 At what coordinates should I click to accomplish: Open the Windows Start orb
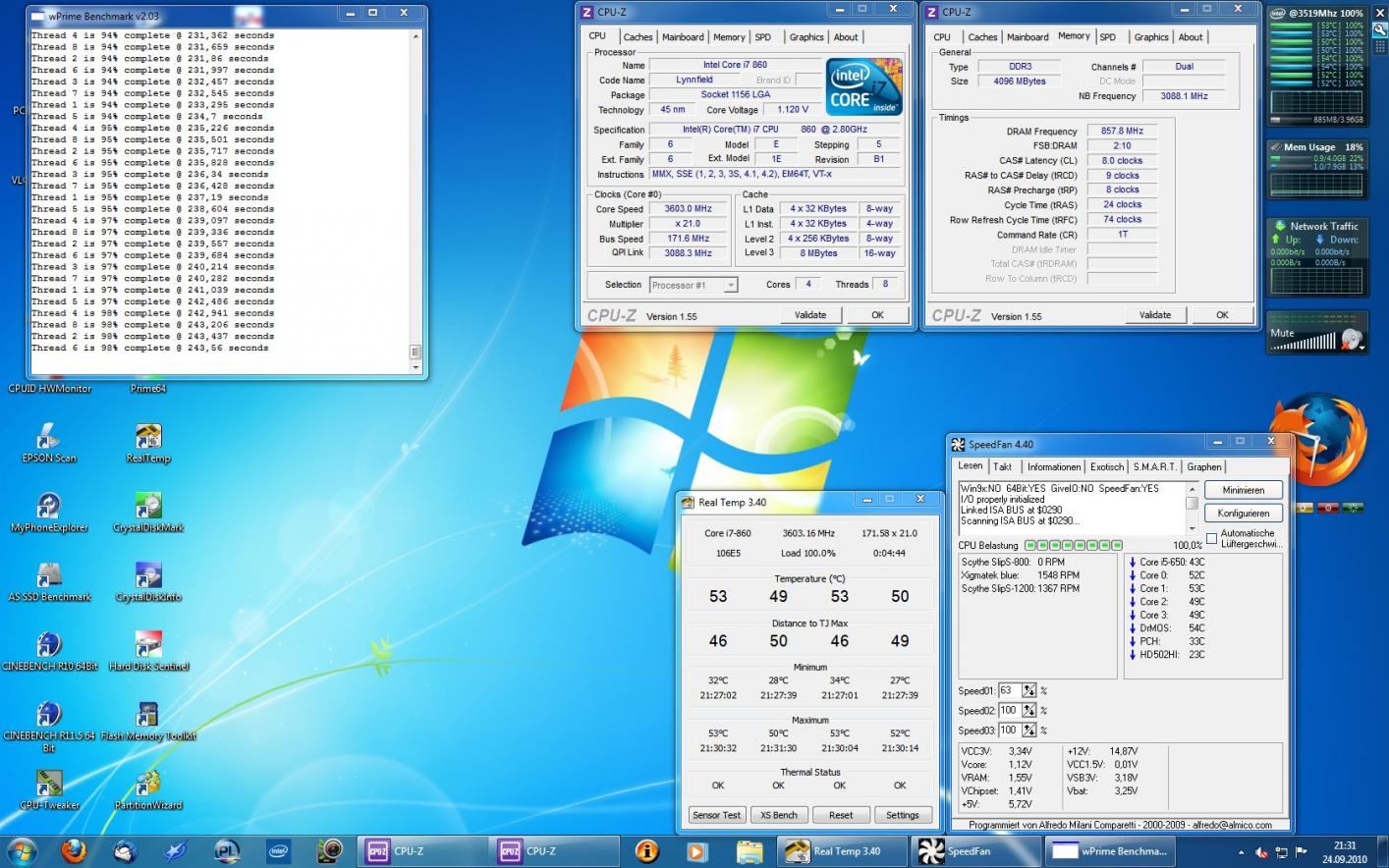[x=22, y=850]
